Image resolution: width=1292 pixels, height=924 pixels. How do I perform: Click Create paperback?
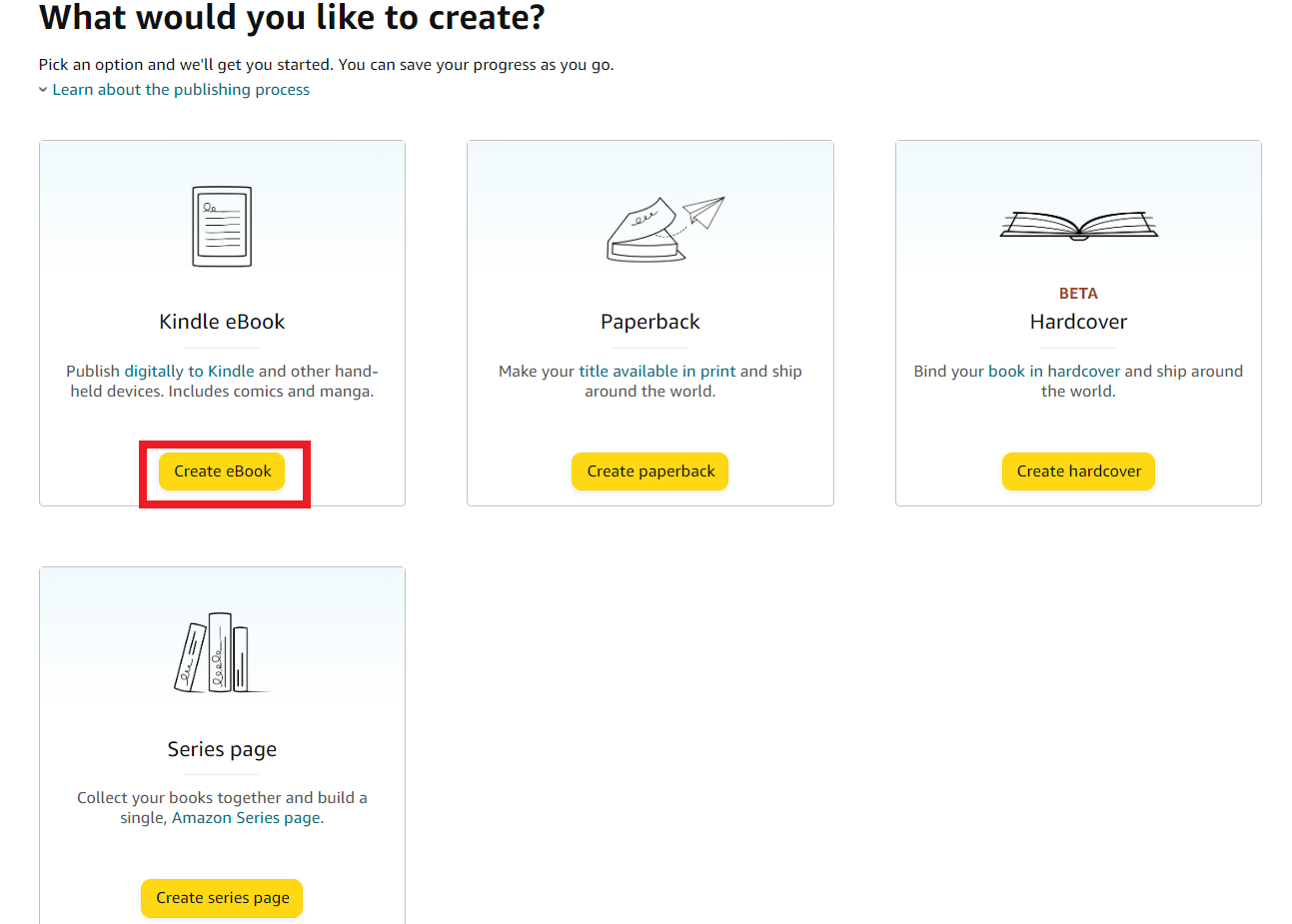point(649,470)
